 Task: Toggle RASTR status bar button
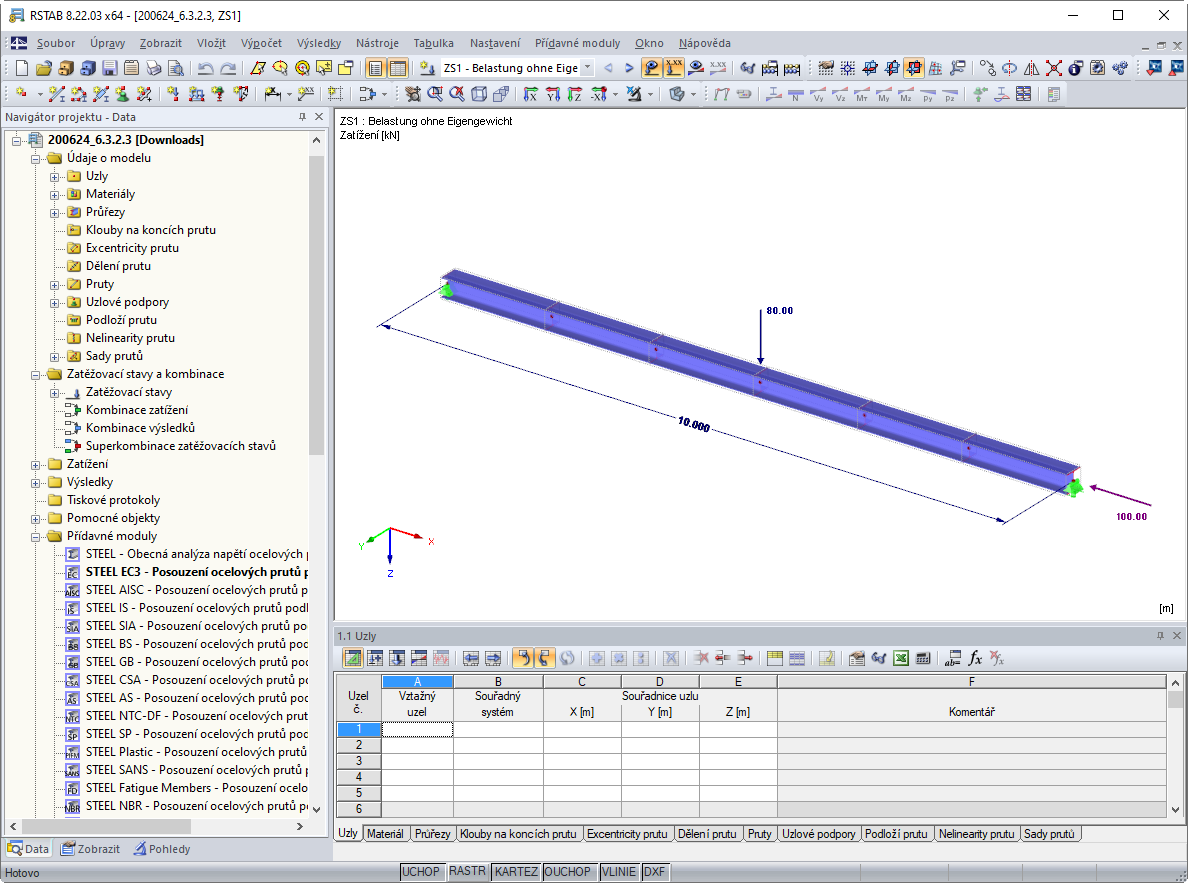[x=467, y=872]
